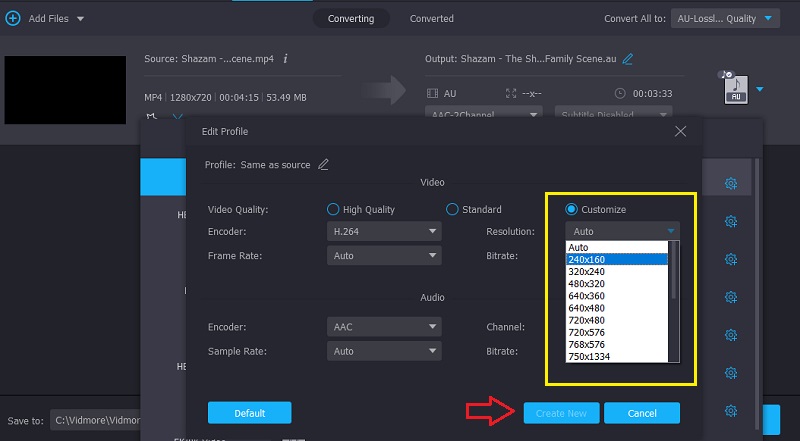Open the Sample Rate dropdown

click(384, 351)
